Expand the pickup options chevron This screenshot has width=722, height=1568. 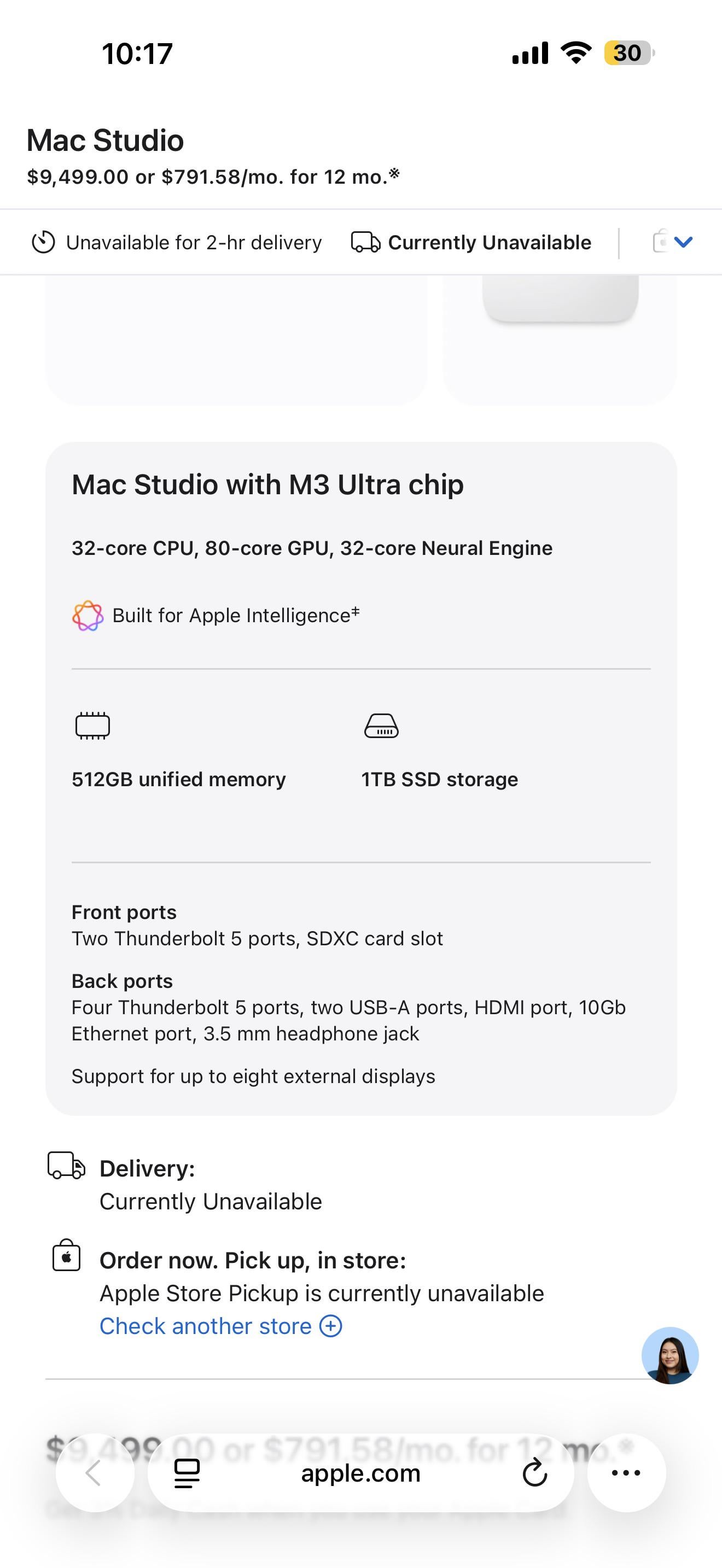683,242
